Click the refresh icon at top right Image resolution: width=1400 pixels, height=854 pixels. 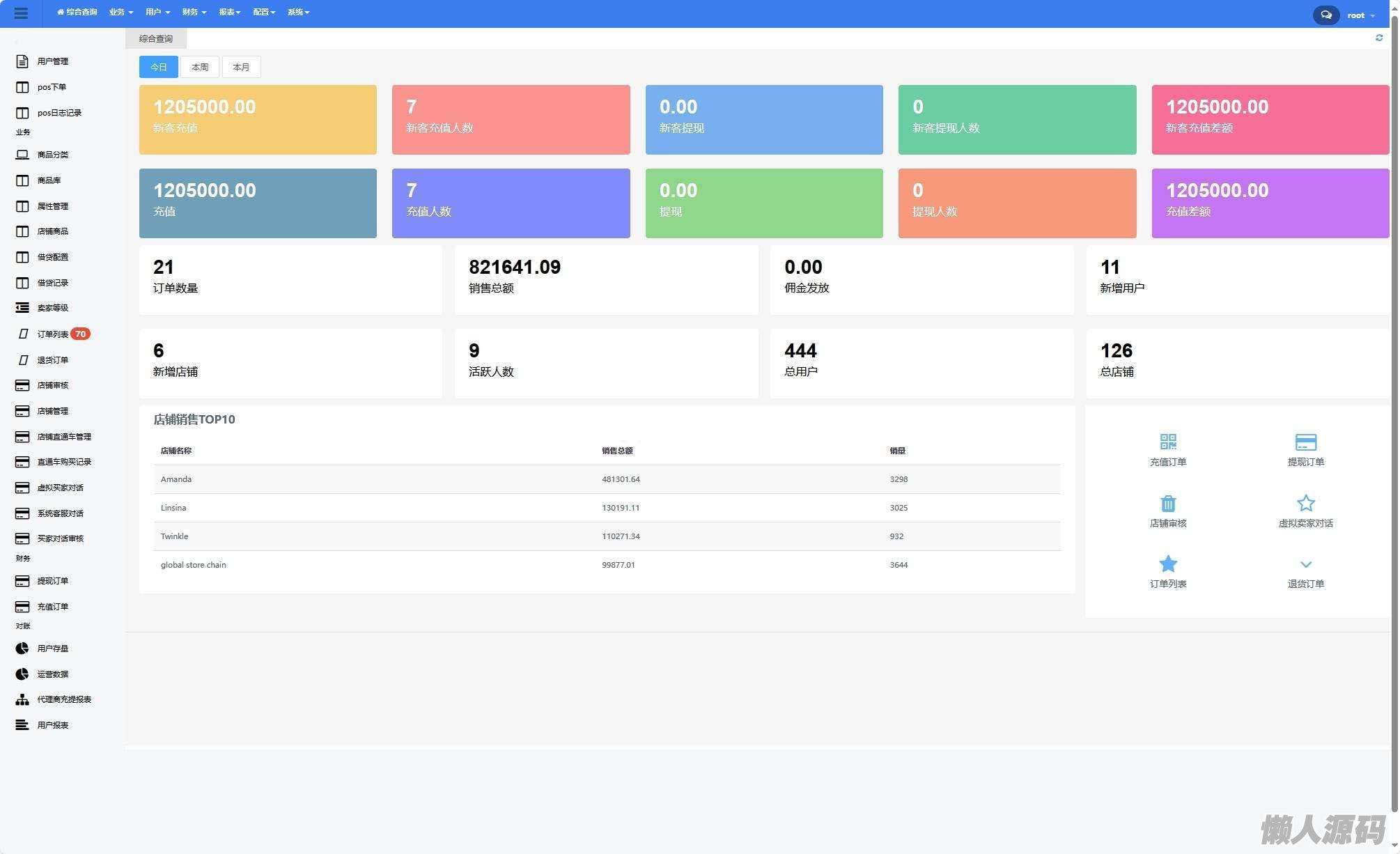point(1378,38)
